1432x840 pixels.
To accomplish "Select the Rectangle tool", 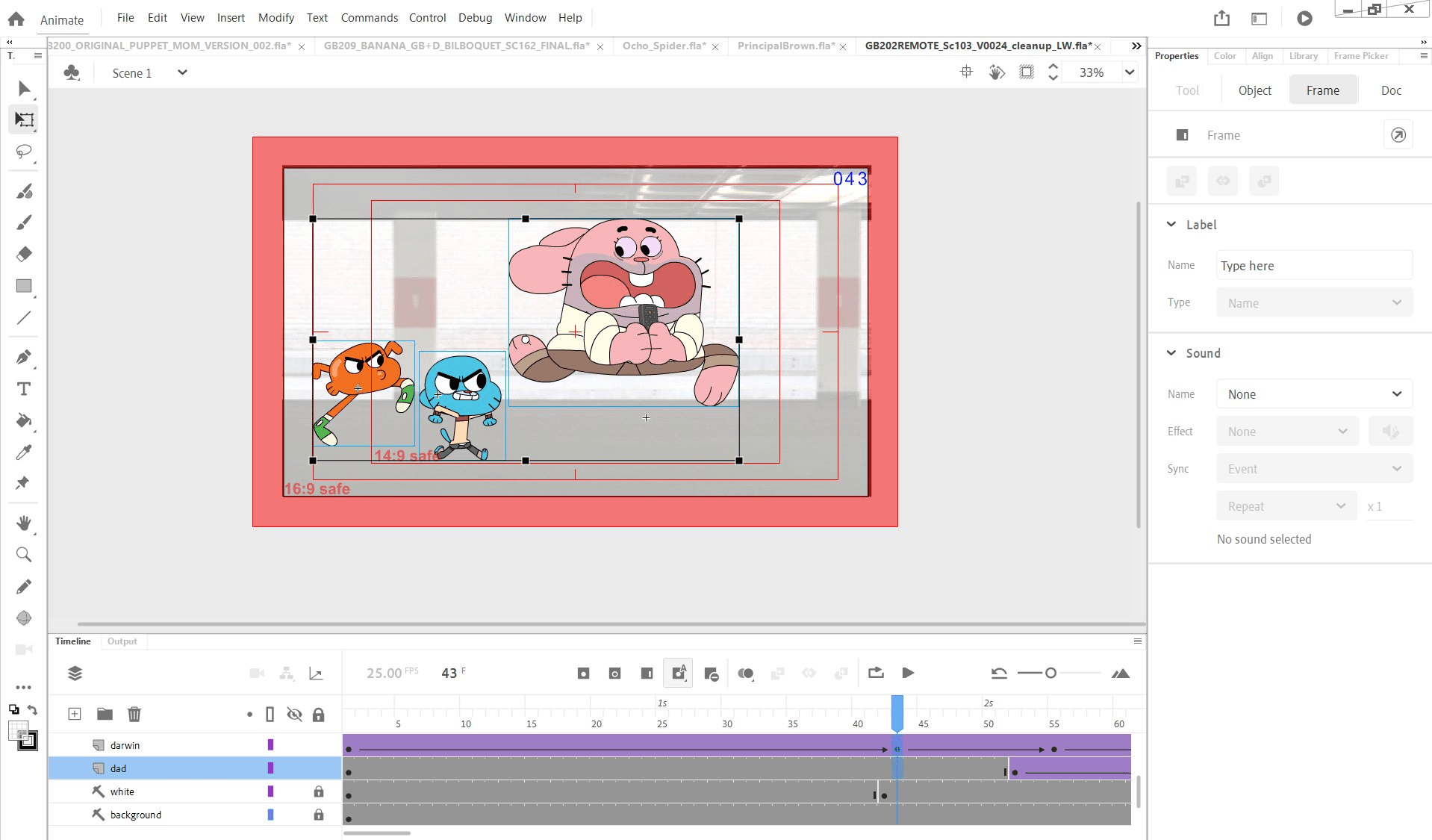I will [x=24, y=286].
